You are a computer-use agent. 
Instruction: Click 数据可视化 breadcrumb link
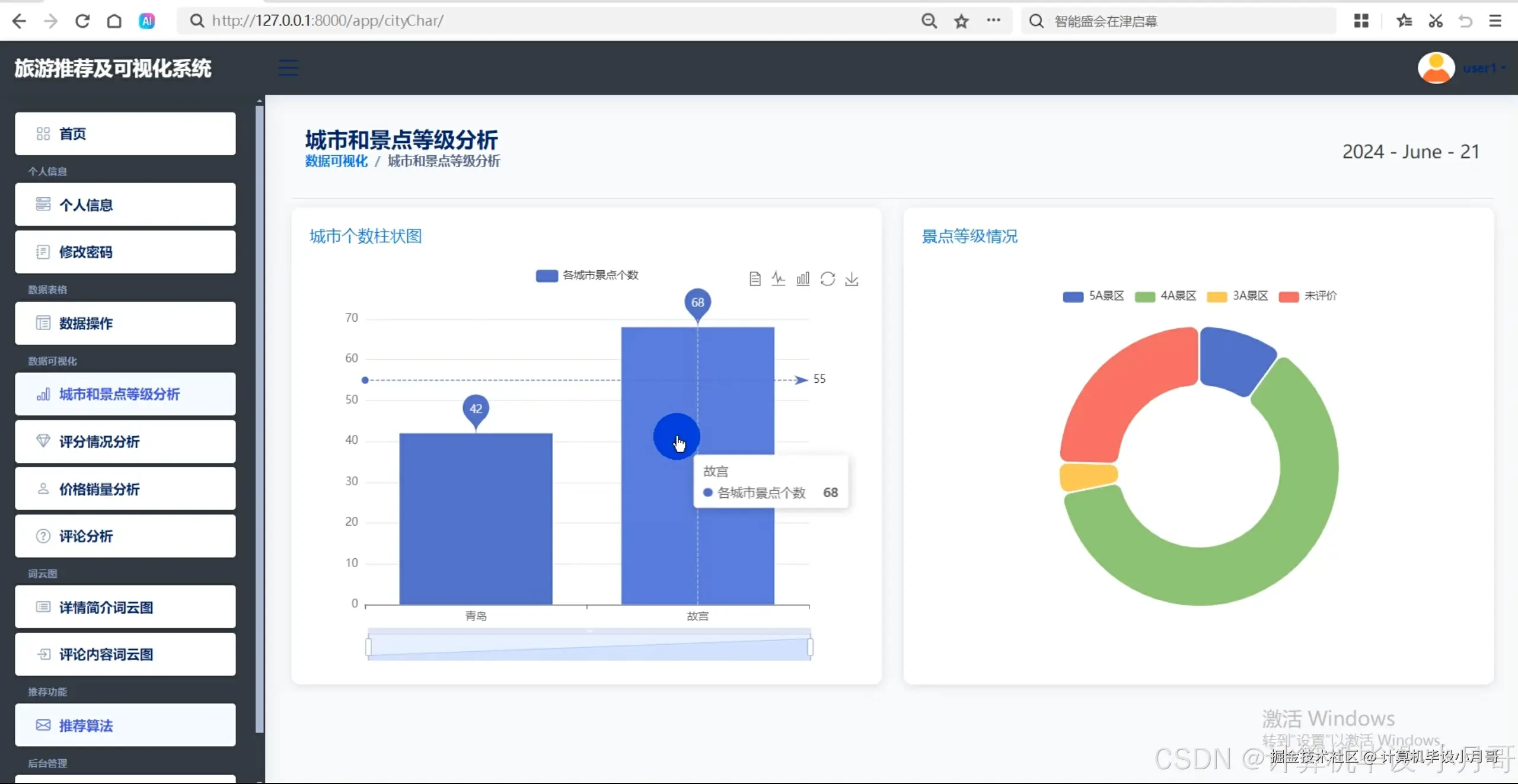[336, 161]
